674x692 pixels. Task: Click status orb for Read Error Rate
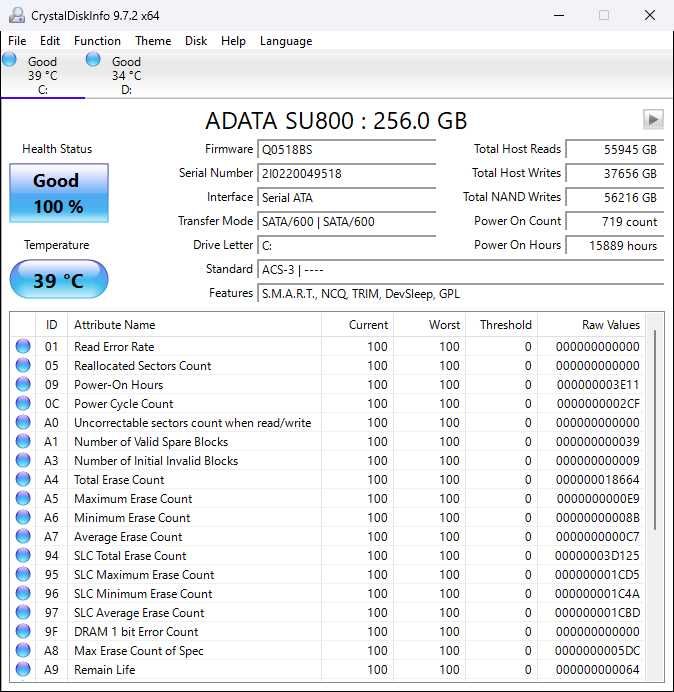point(23,346)
